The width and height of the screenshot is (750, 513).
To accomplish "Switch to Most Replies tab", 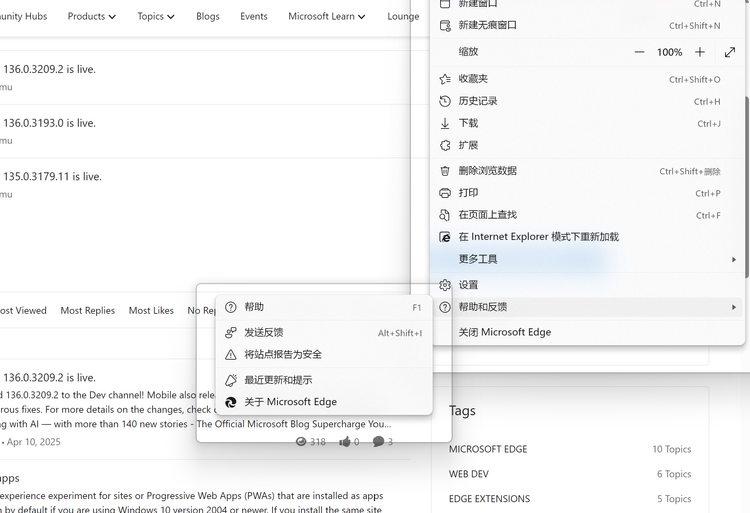I will click(88, 311).
